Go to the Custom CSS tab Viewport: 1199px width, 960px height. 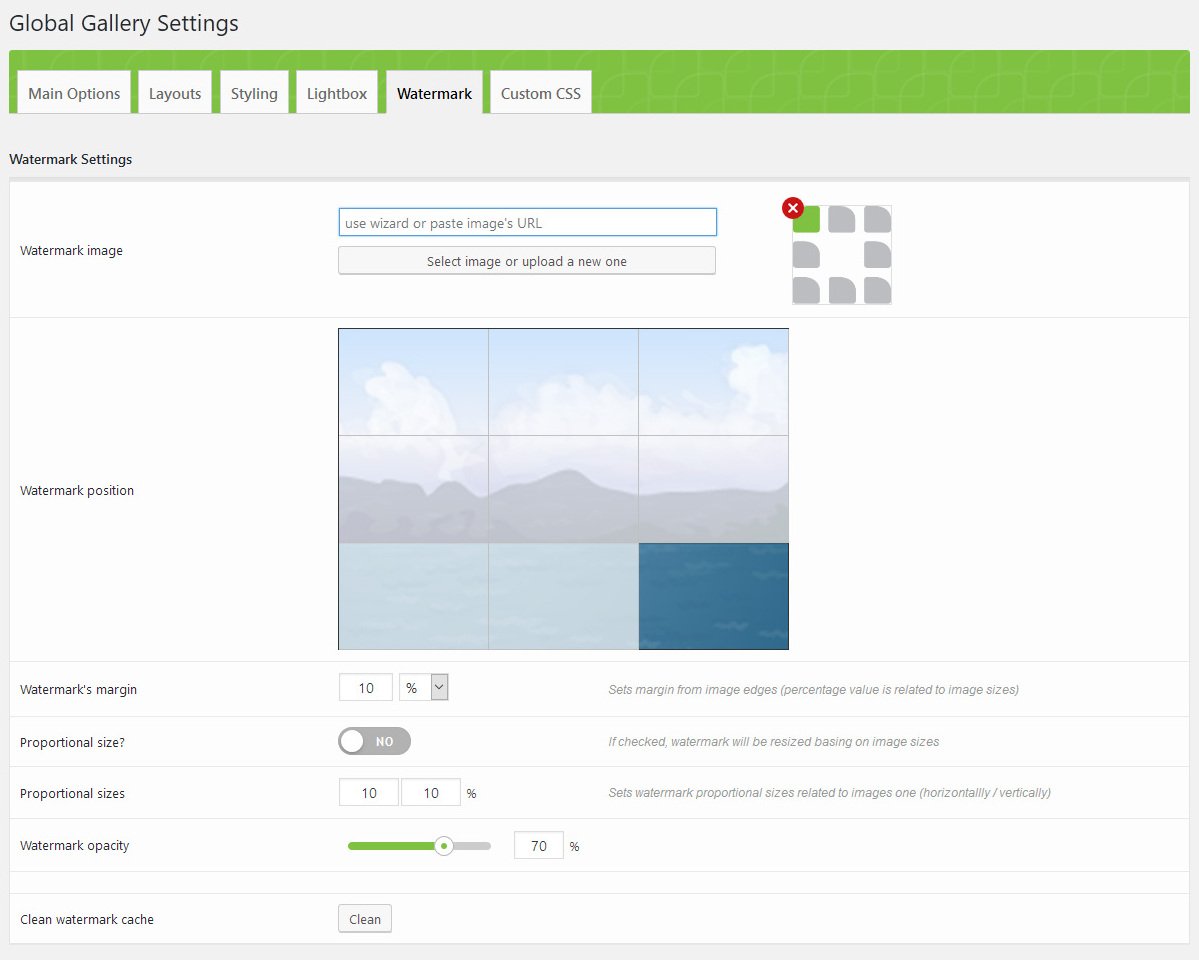(x=540, y=93)
